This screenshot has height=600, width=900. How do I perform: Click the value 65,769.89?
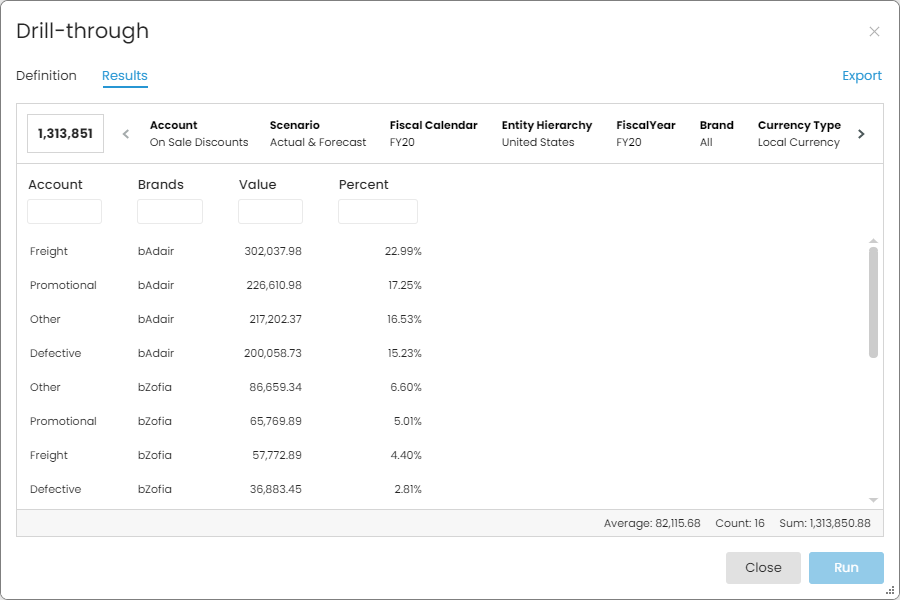coord(276,421)
